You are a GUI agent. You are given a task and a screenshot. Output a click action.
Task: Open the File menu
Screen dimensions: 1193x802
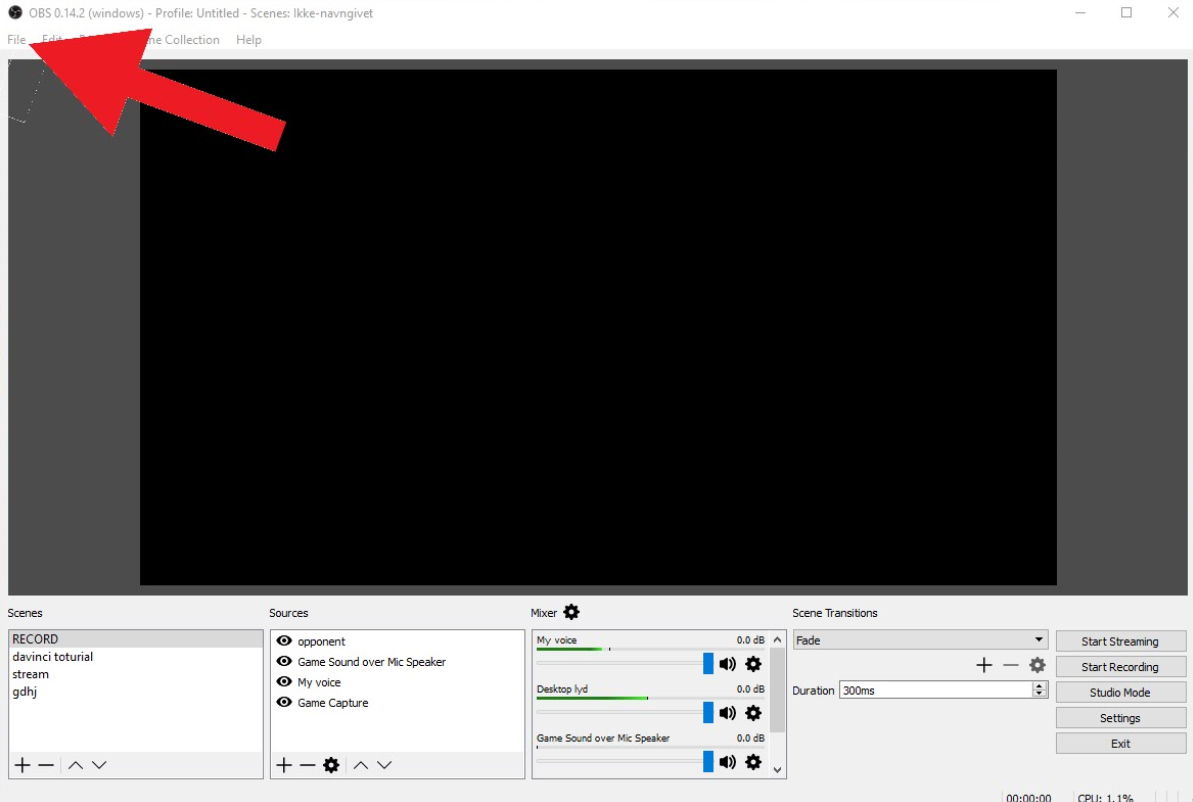point(16,40)
